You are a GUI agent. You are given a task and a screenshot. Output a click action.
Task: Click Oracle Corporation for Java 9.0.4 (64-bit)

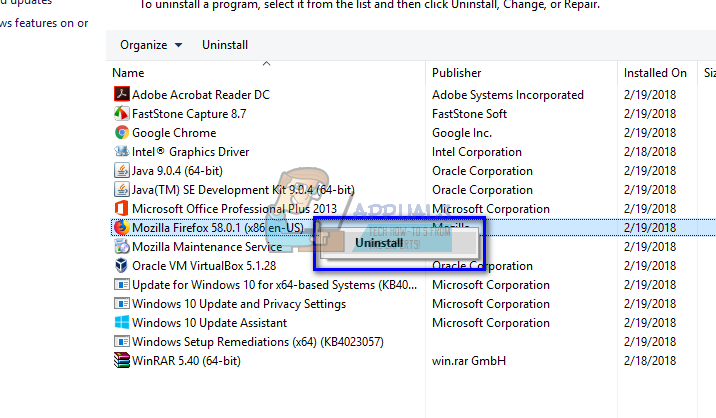pyautogui.click(x=482, y=171)
